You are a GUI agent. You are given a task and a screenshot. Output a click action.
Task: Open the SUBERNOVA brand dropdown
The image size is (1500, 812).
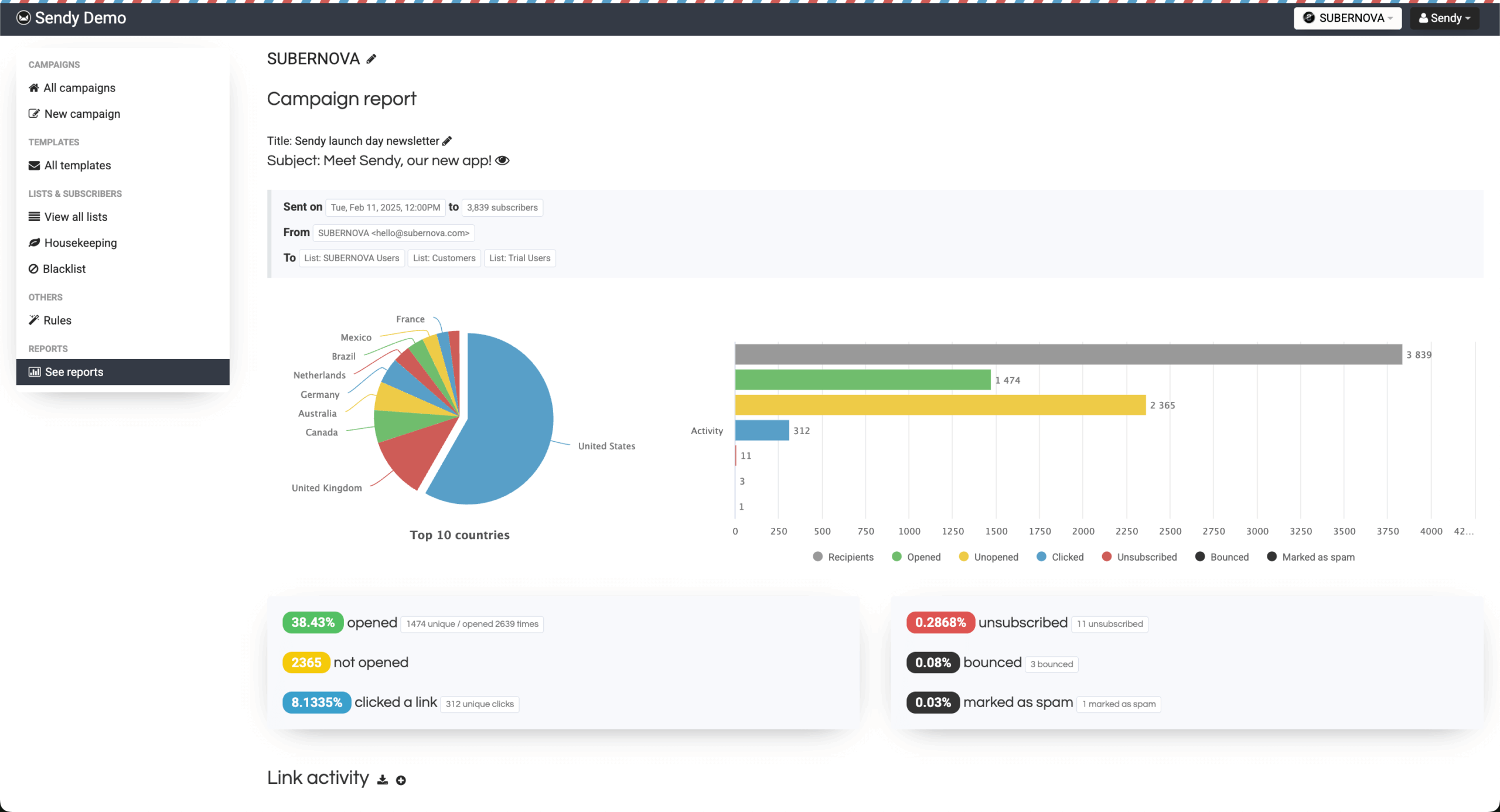(1347, 18)
